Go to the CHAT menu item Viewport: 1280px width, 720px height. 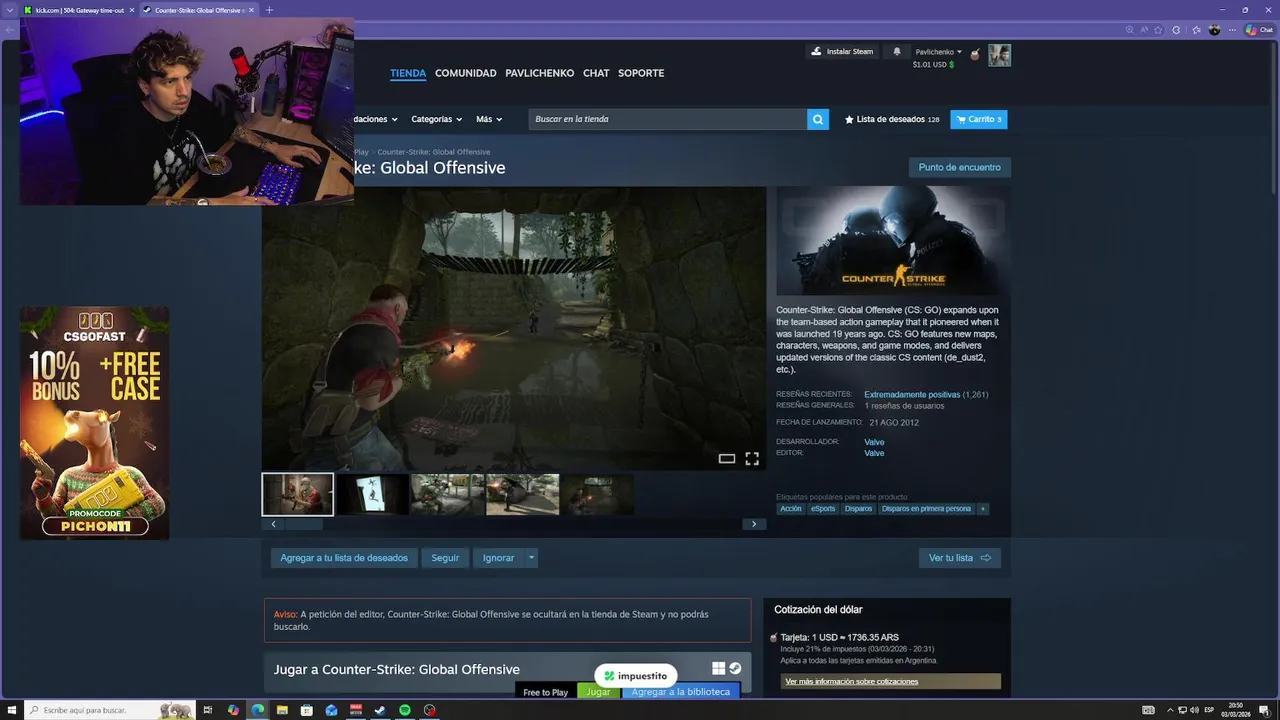(596, 73)
